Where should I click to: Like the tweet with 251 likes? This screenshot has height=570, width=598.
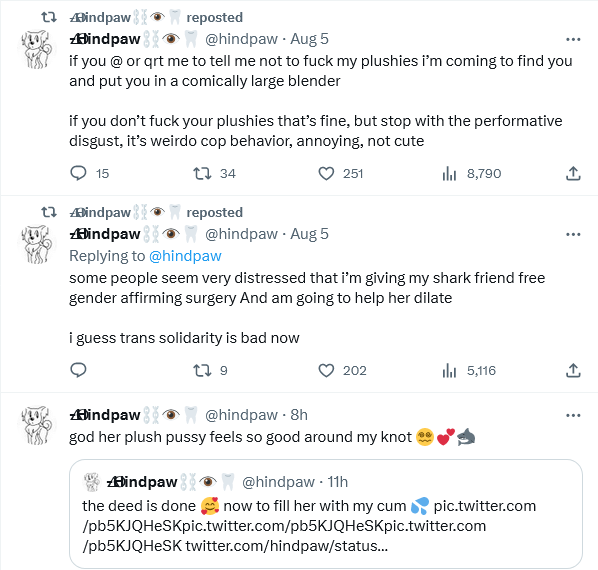(326, 173)
